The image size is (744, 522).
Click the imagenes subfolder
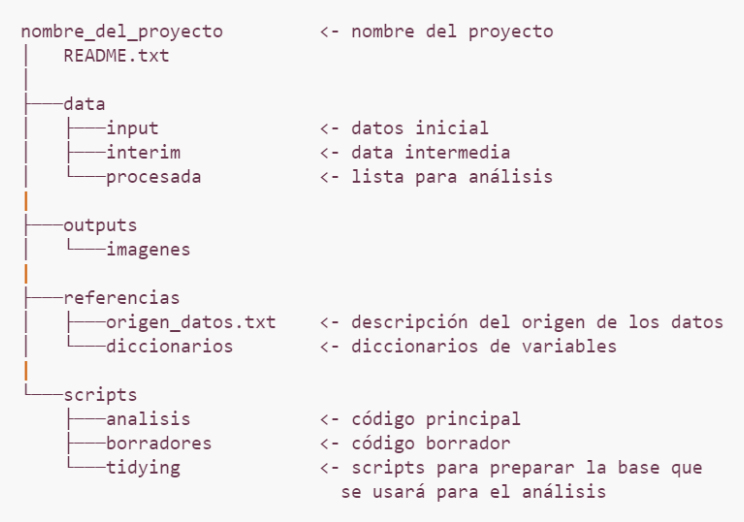tap(148, 250)
